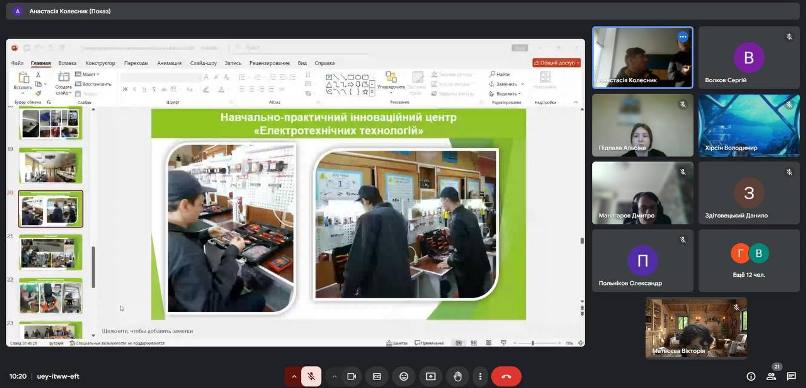The width and height of the screenshot is (806, 388).
Task: Click the Найти search icon in ribbon
Action: [500, 74]
